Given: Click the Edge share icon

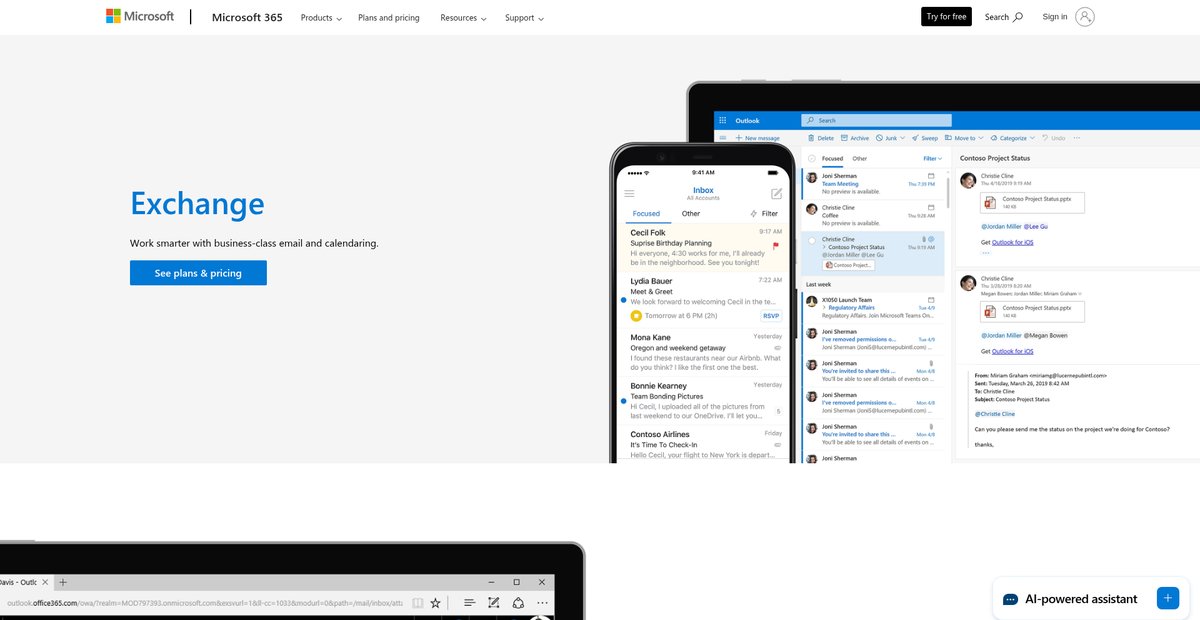Looking at the screenshot, I should click(518, 603).
